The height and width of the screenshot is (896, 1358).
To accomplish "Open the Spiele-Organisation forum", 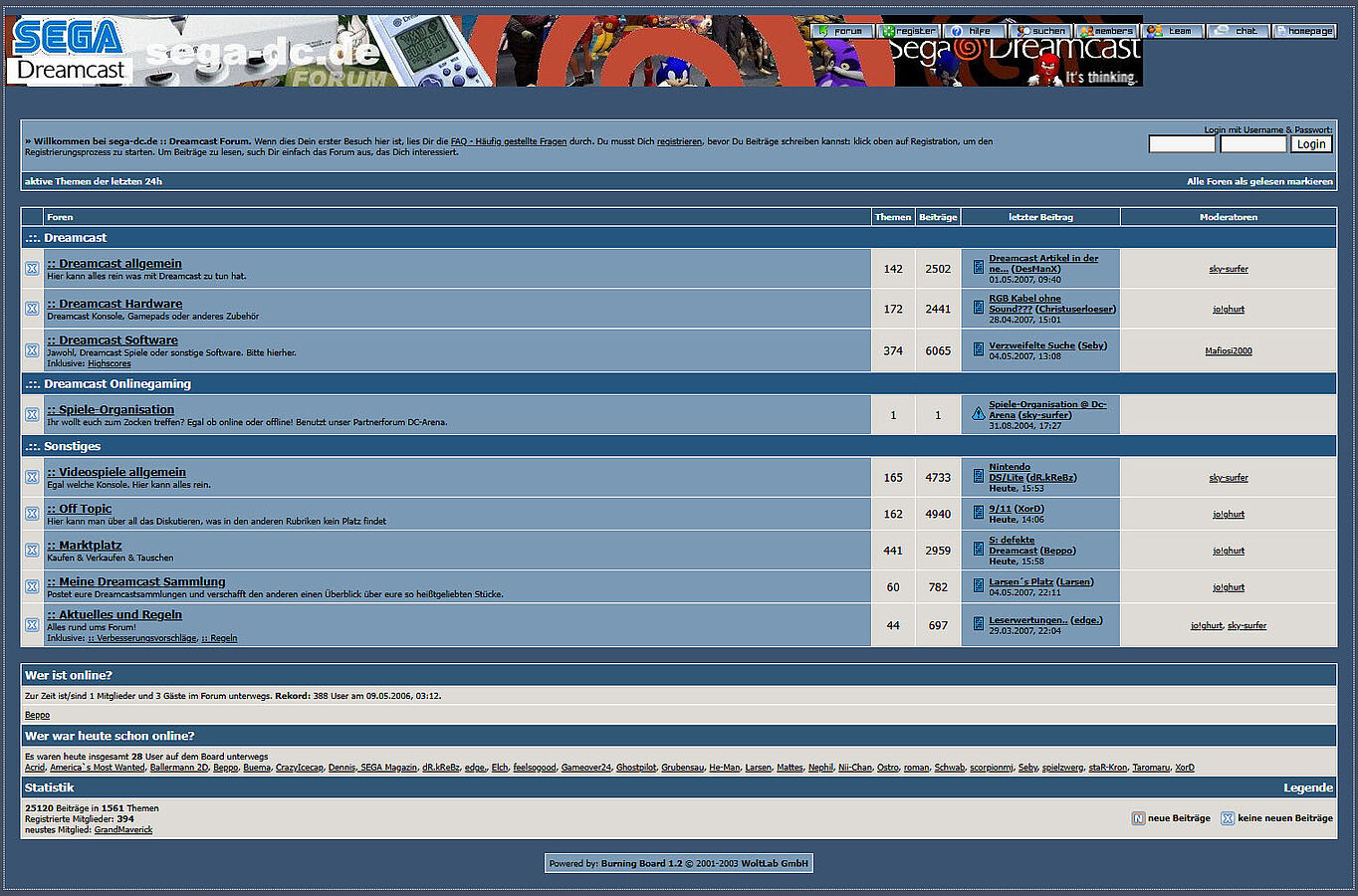I will coord(111,409).
